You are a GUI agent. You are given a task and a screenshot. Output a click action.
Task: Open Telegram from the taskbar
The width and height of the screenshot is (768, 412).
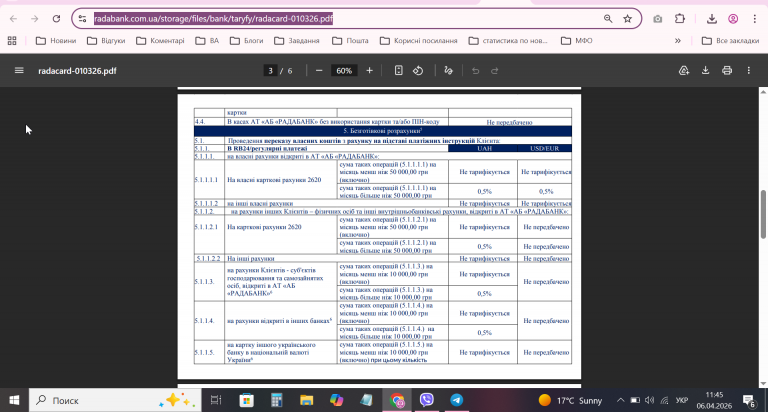coord(456,400)
